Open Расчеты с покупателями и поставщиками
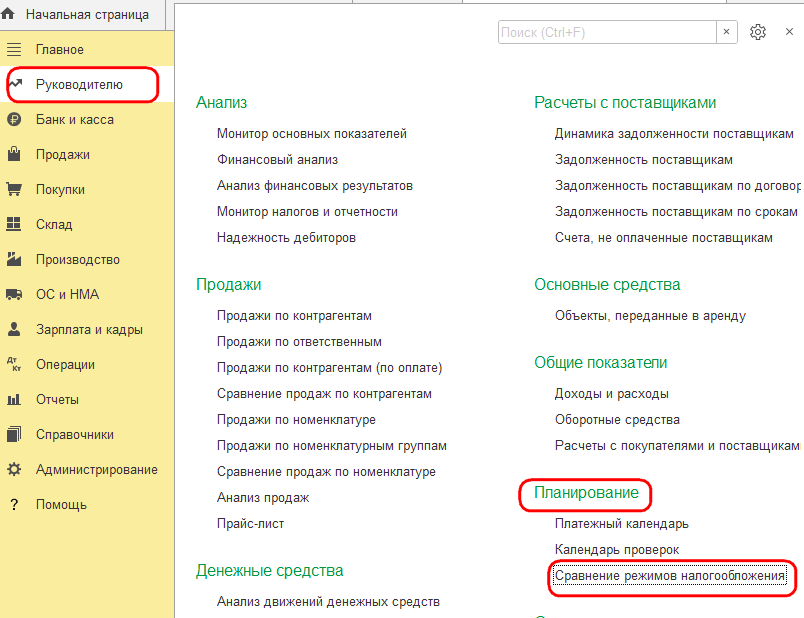 click(678, 446)
